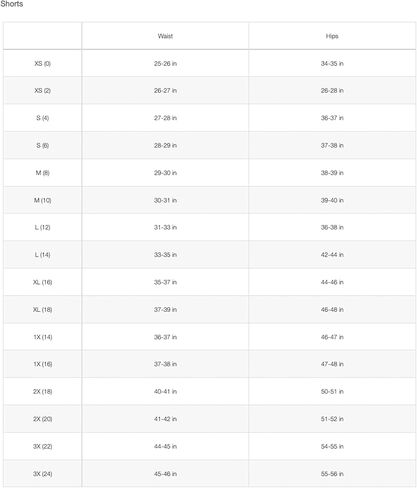This screenshot has width=417, height=488.
Task: Click the S (4) size label
Action: click(42, 118)
